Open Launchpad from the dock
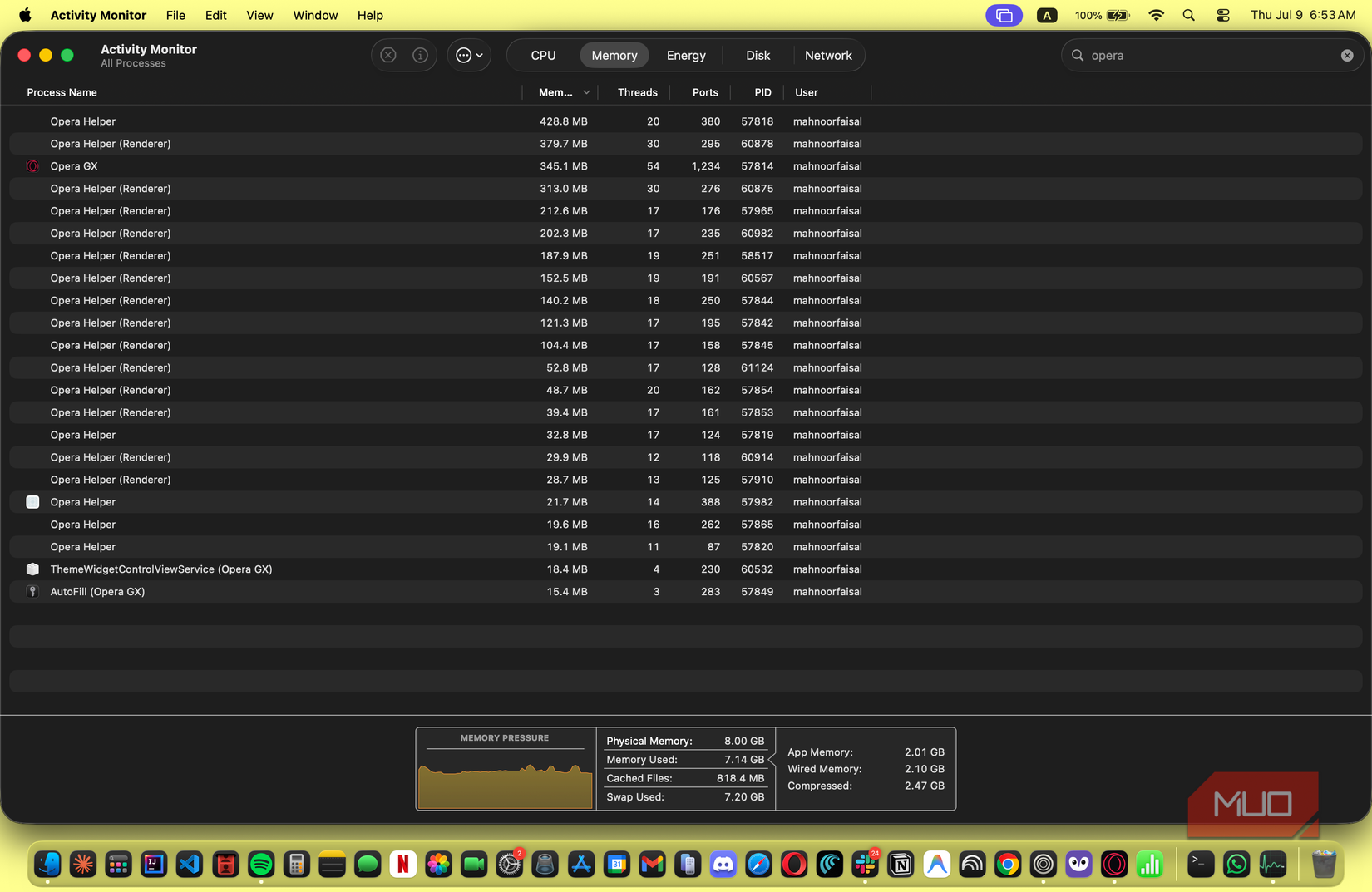The width and height of the screenshot is (1372, 892). (x=119, y=865)
